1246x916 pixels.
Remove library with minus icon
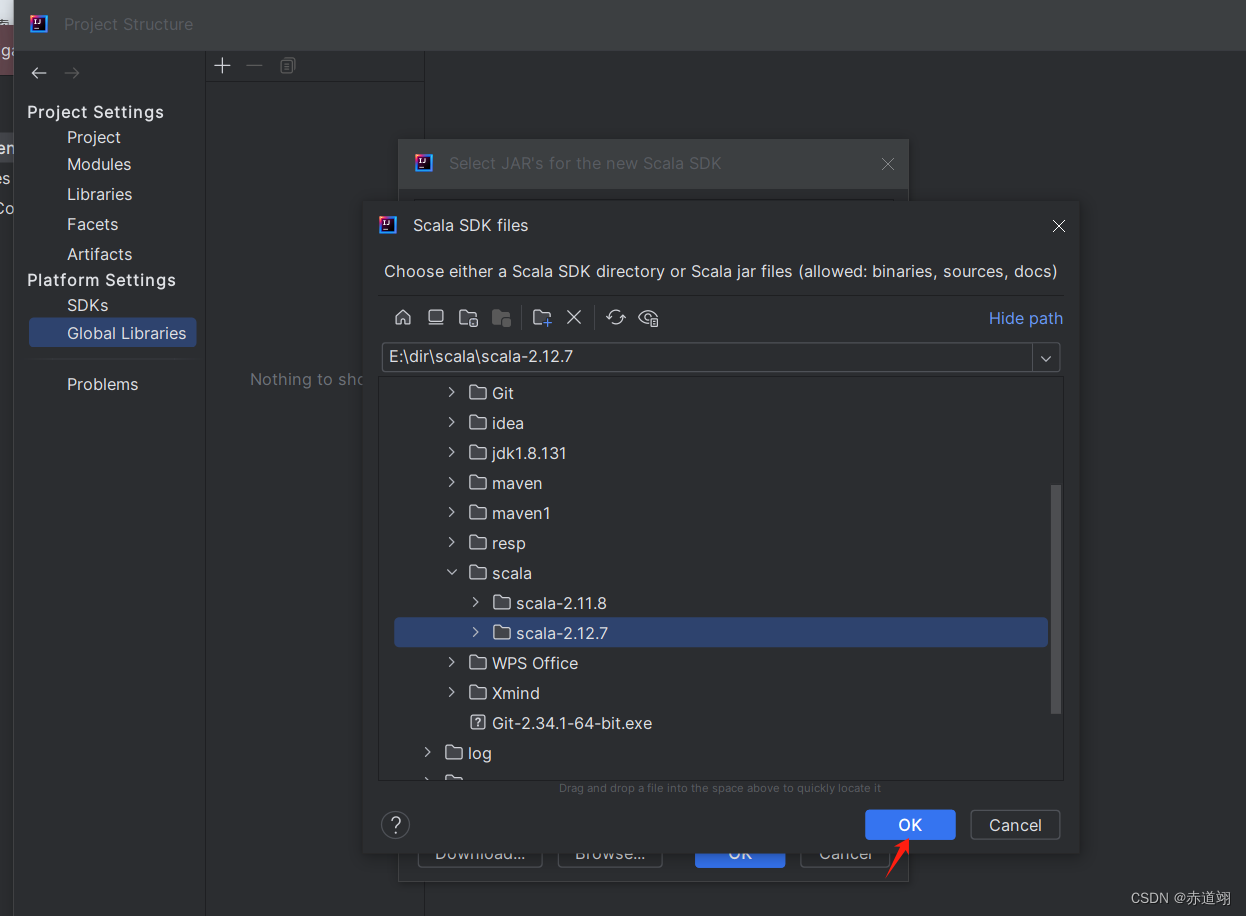[255, 66]
